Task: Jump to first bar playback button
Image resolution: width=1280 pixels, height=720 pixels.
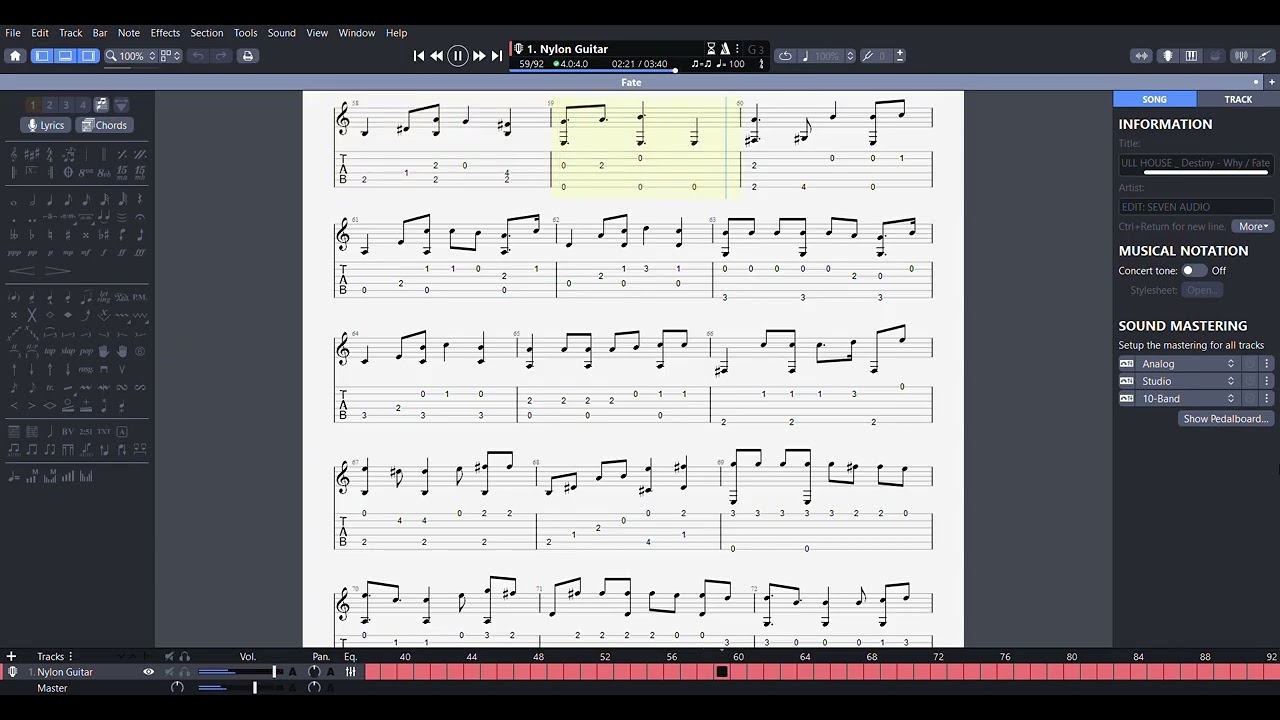Action: click(419, 56)
